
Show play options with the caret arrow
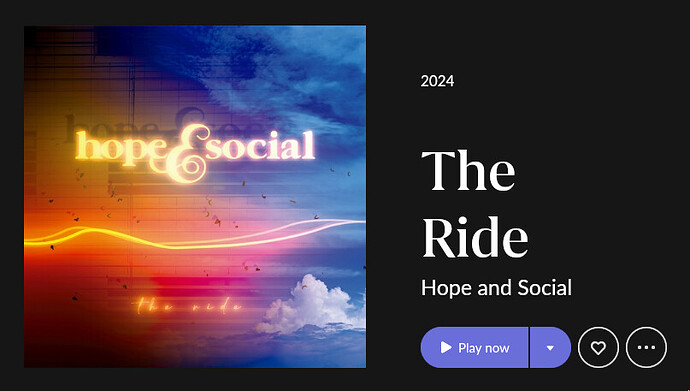550,347
